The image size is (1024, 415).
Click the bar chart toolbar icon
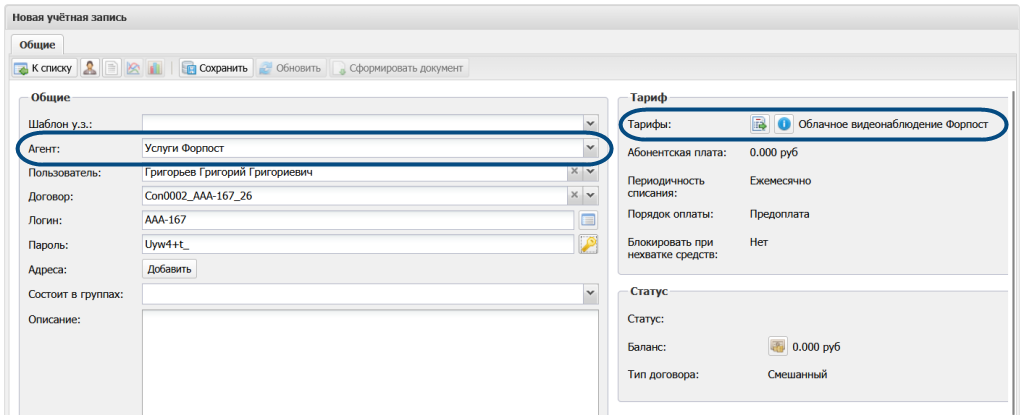[155, 68]
